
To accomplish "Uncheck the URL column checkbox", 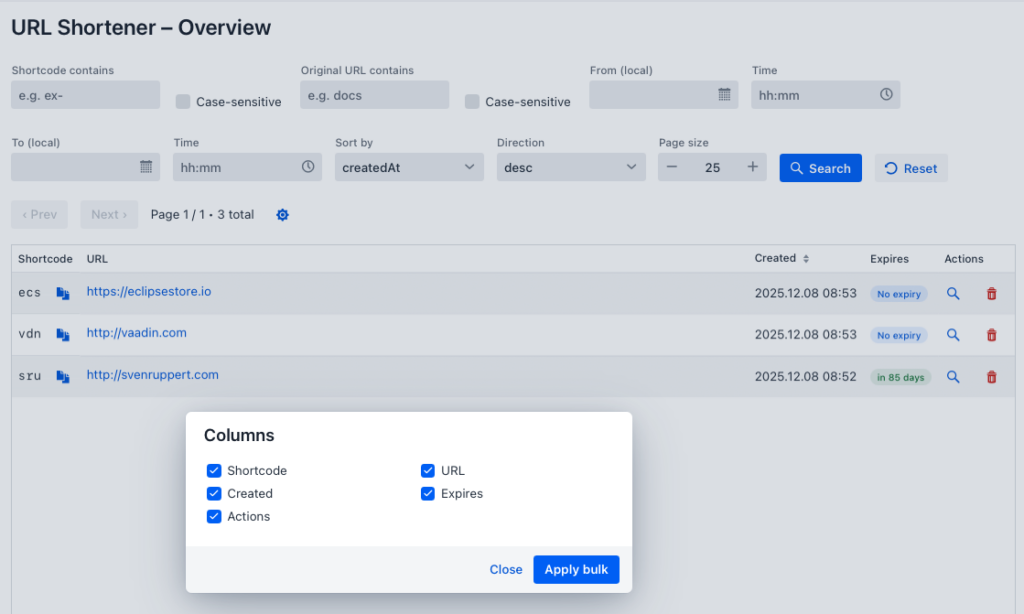I will click(x=428, y=470).
